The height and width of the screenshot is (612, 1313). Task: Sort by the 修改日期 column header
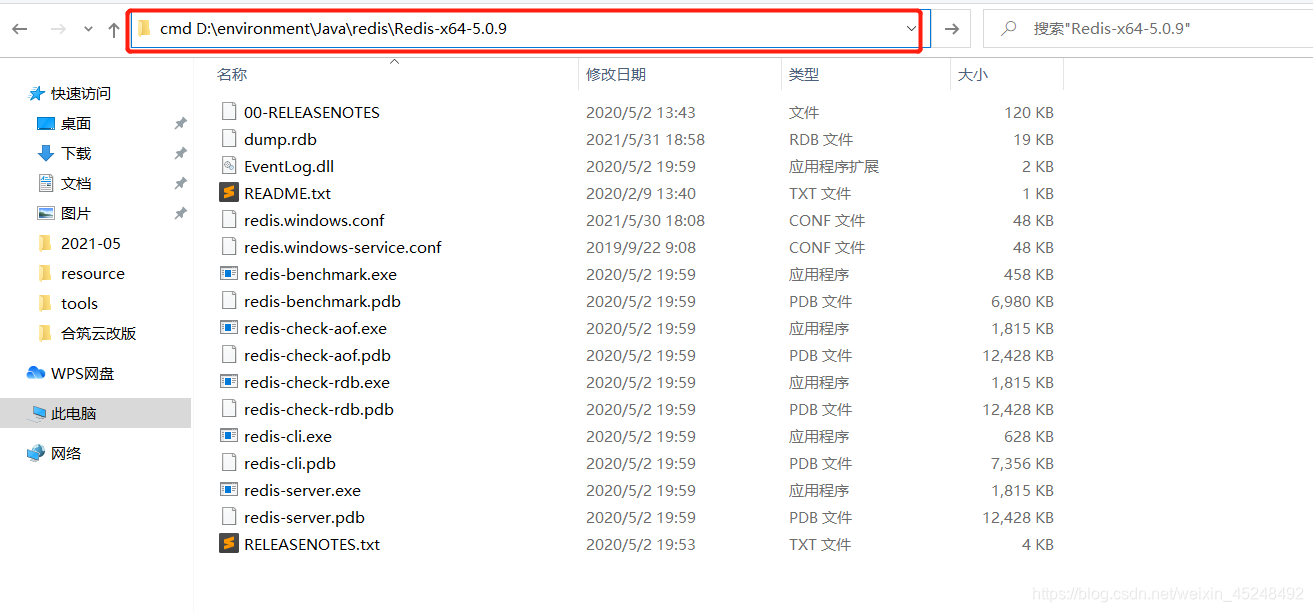tap(616, 74)
